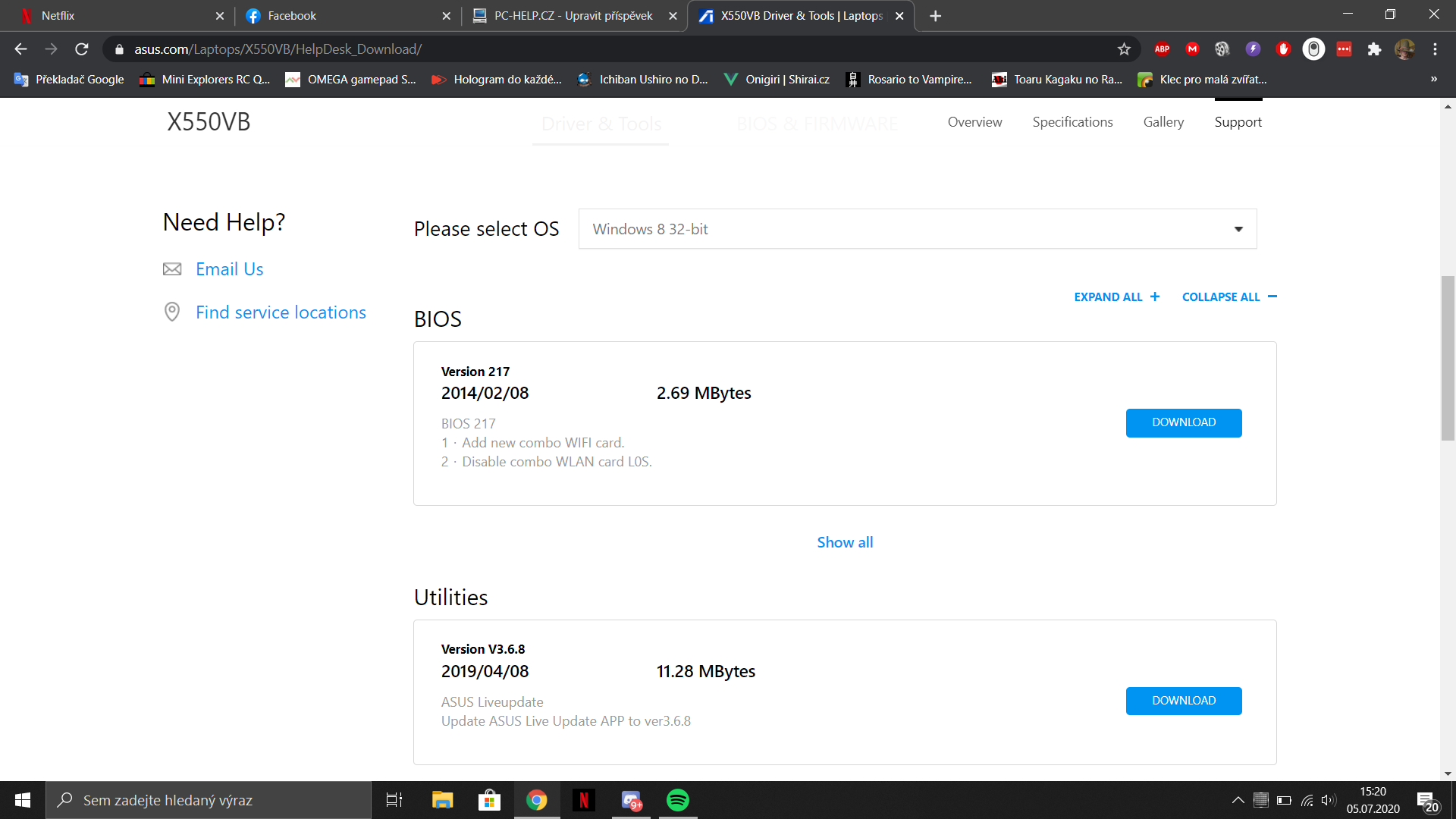The width and height of the screenshot is (1456, 819).
Task: Expand all driver sections
Action: [x=1116, y=297]
